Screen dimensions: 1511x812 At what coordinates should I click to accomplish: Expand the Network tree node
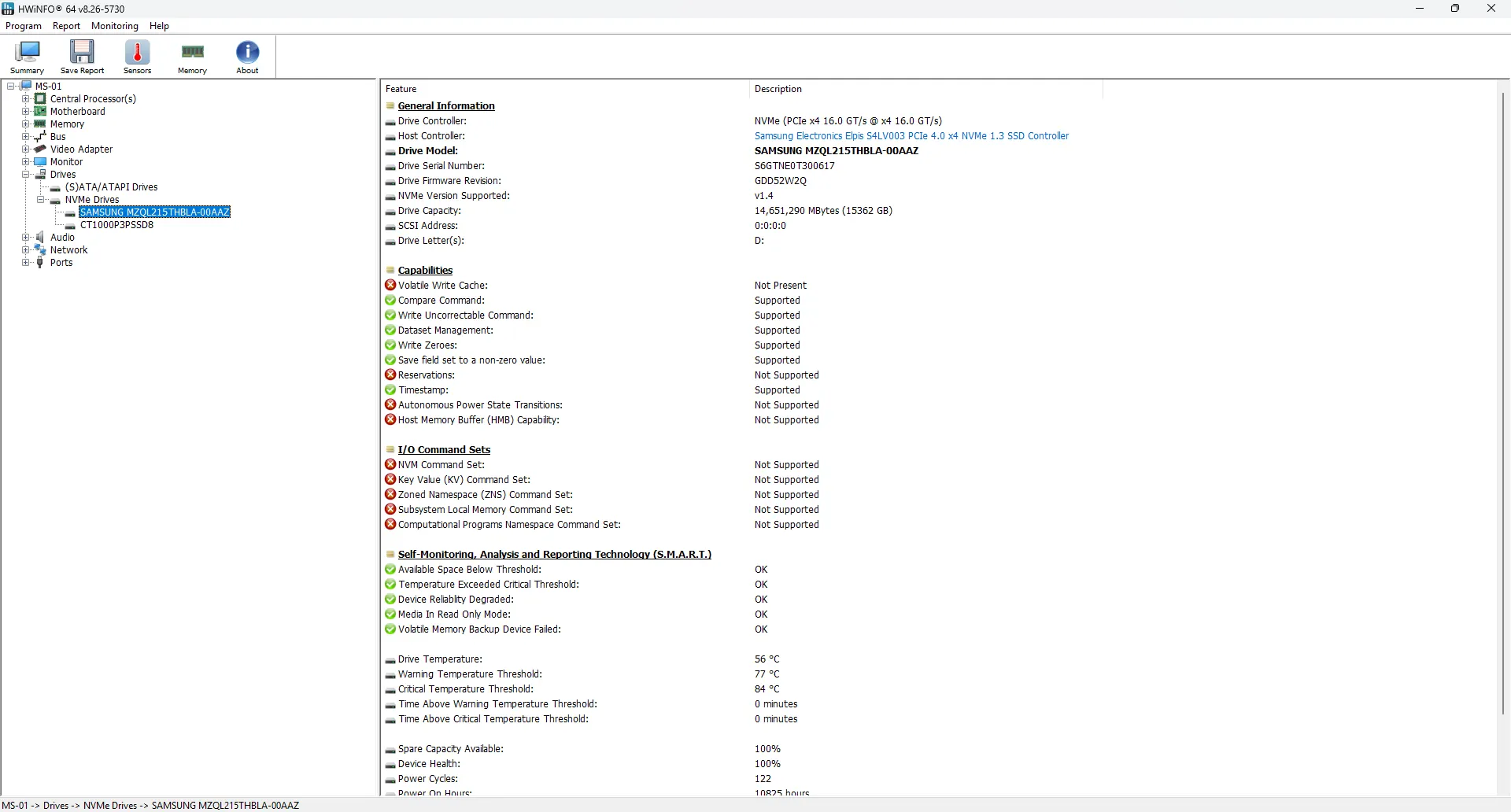pos(25,249)
